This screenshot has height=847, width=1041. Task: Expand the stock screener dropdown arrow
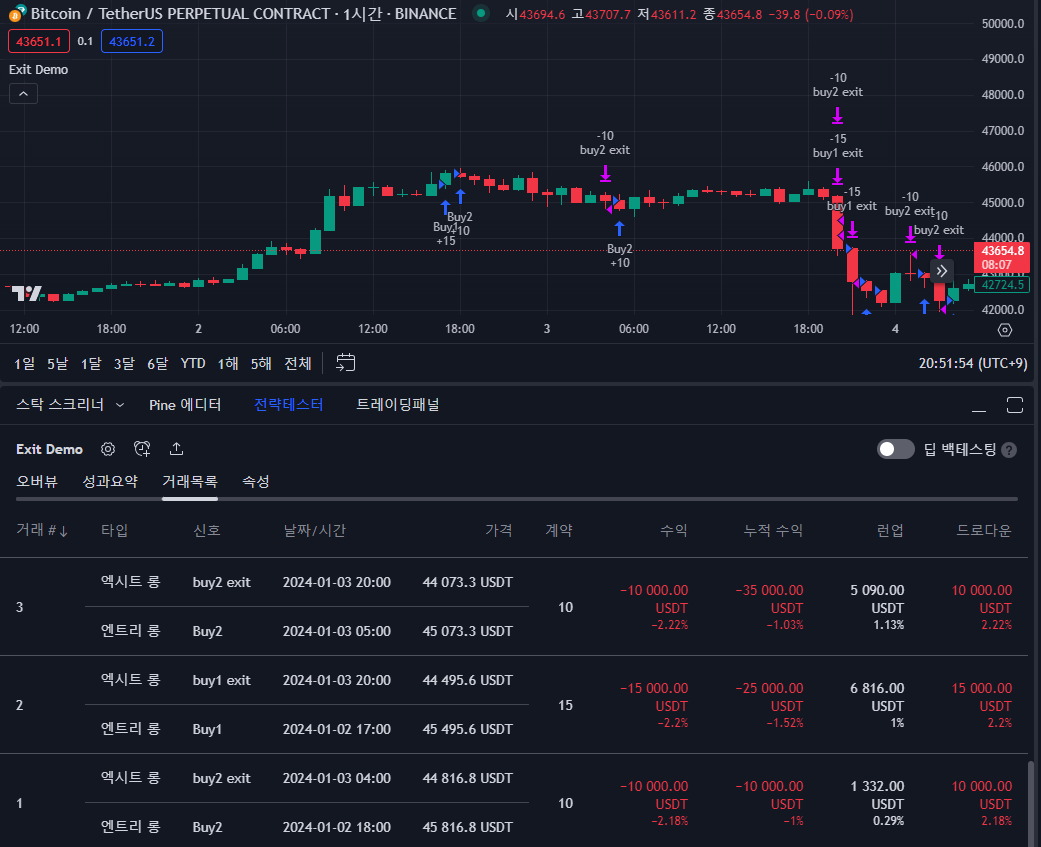tap(120, 405)
